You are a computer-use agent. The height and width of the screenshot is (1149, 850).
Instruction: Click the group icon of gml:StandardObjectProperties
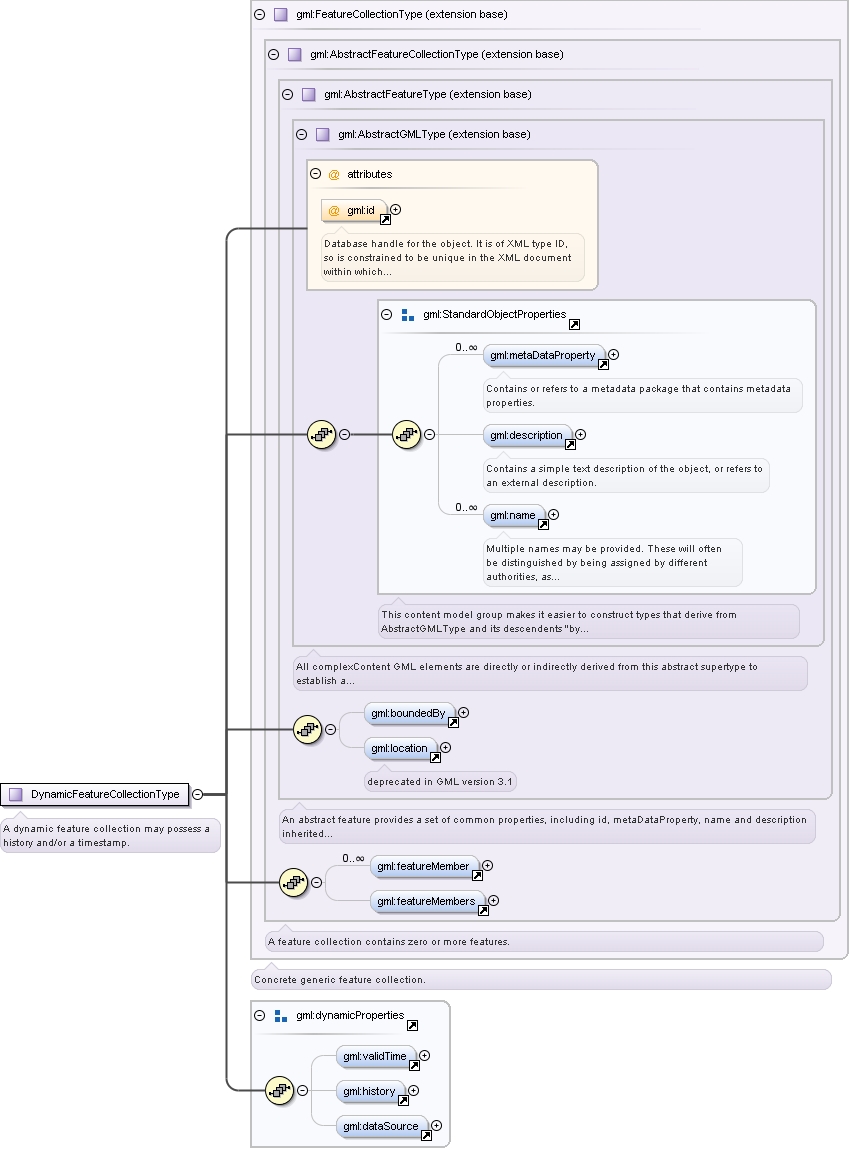[408, 314]
